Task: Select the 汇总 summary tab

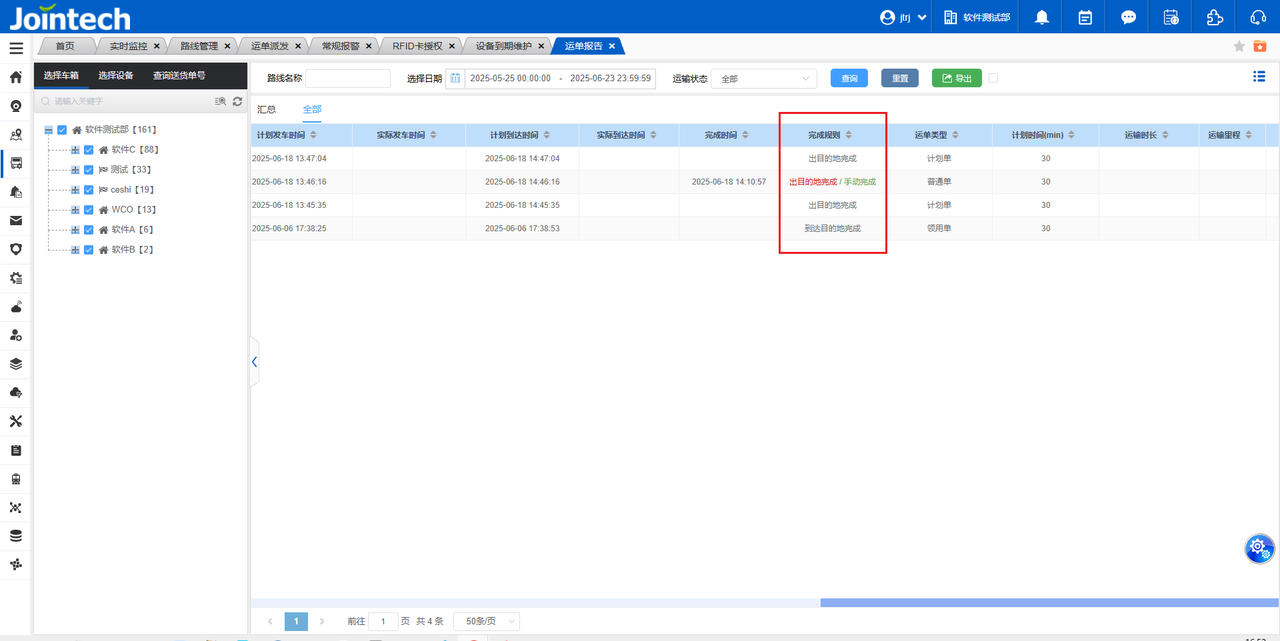Action: 266,109
